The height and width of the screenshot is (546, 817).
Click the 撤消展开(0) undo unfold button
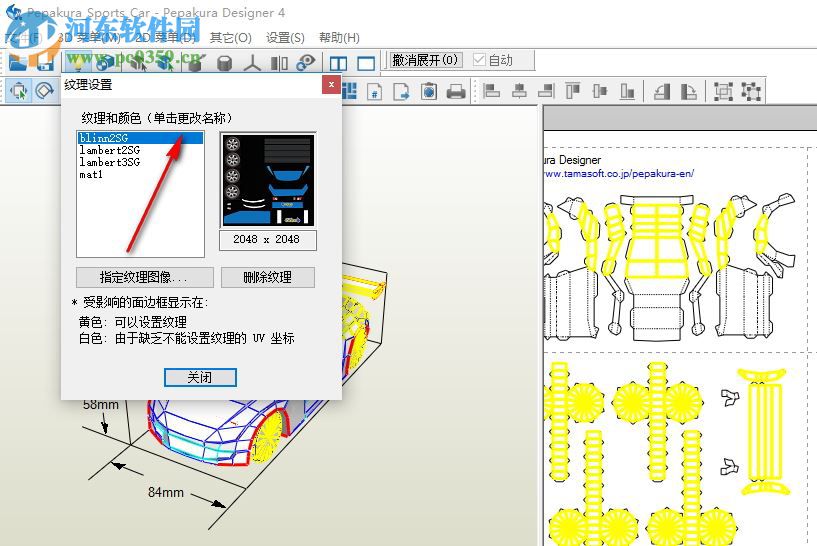pos(426,61)
